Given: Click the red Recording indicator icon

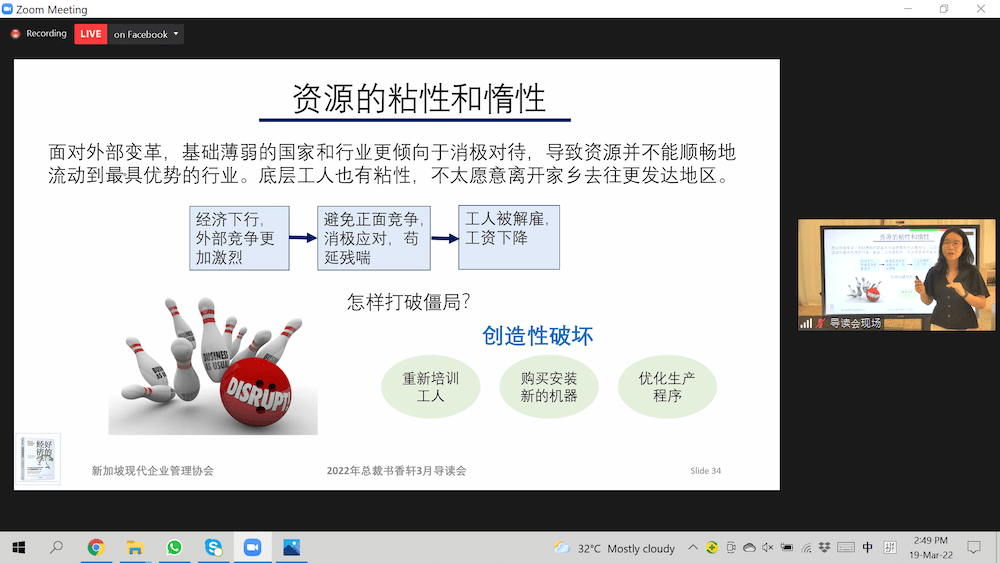Looking at the screenshot, I should point(15,34).
